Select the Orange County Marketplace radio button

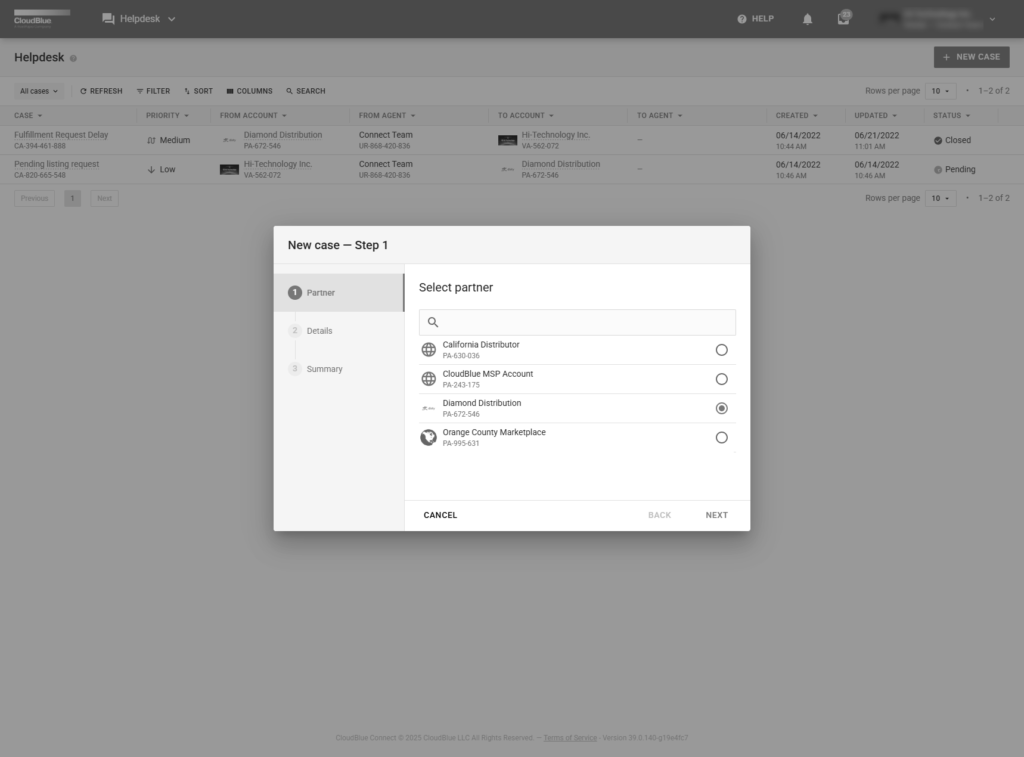pos(721,437)
